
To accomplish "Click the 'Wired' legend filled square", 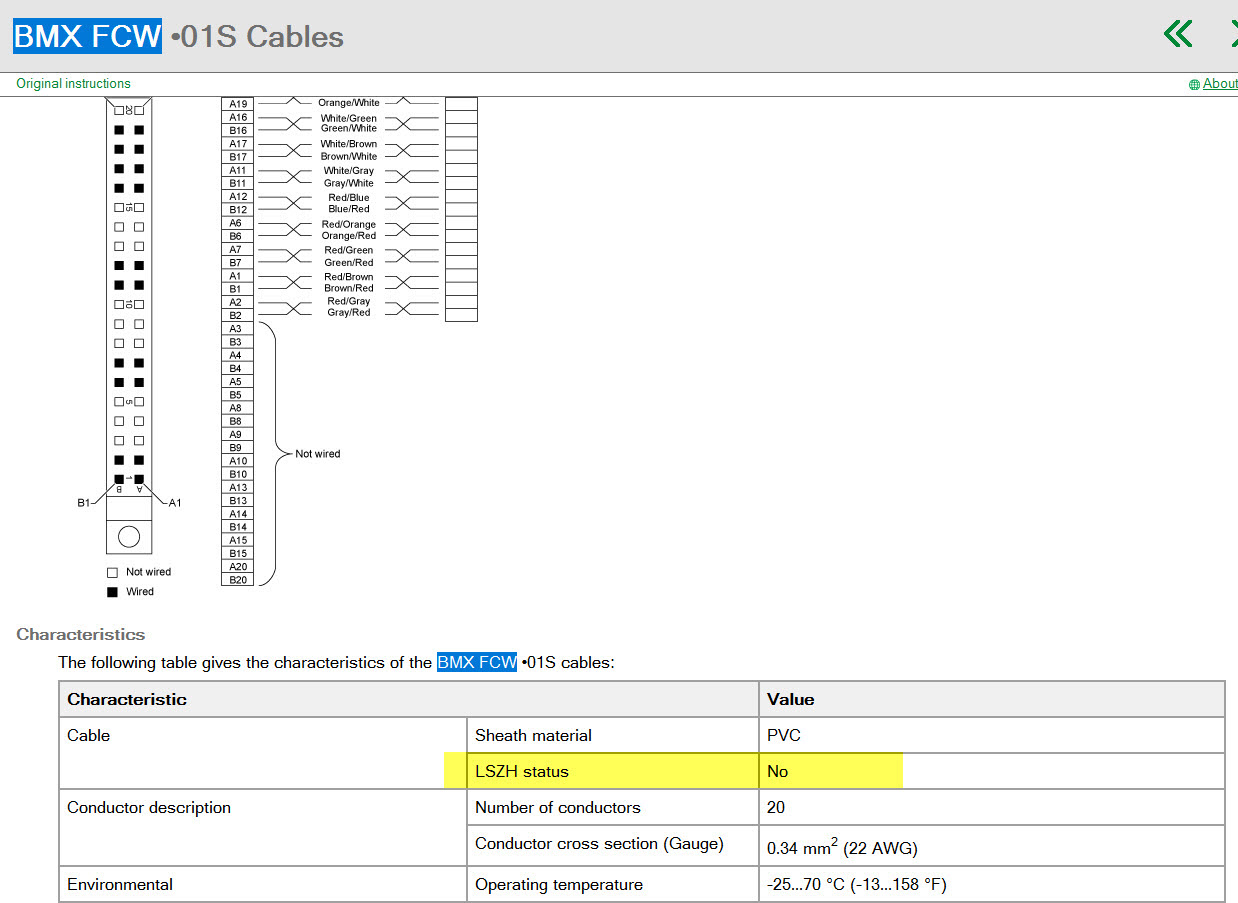I will pos(113,592).
